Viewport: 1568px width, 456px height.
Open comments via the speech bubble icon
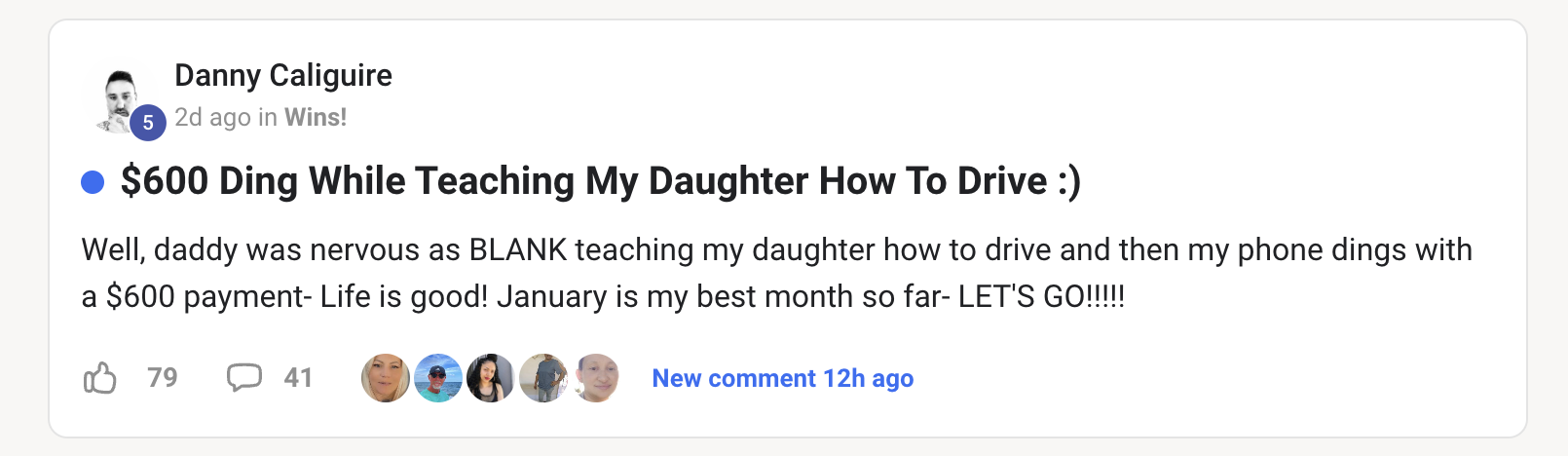click(243, 377)
